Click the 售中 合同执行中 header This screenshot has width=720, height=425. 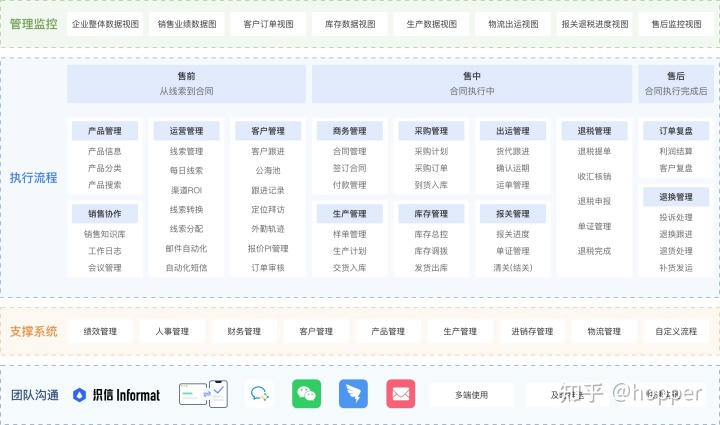[472, 84]
